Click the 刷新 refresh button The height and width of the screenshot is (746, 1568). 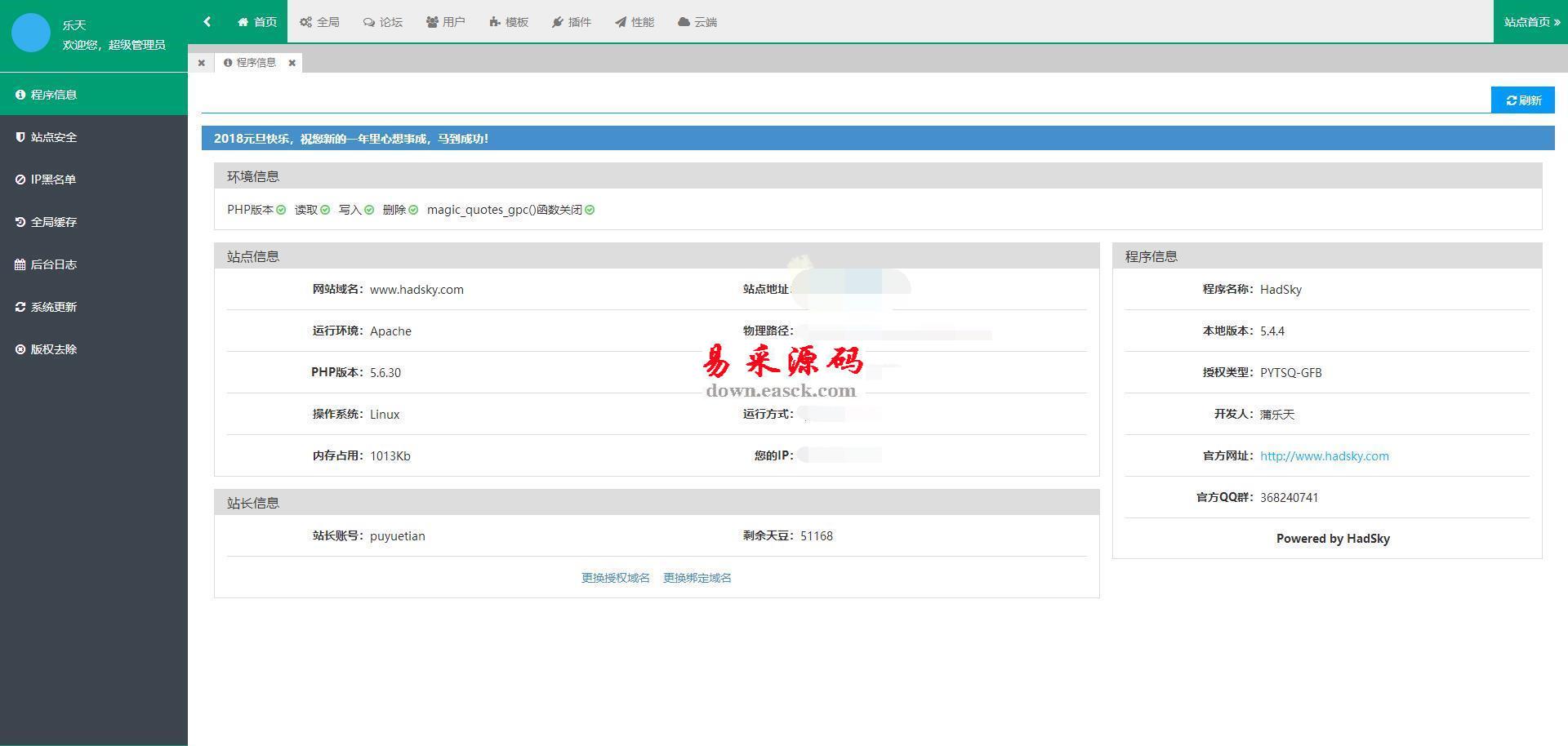click(1523, 100)
